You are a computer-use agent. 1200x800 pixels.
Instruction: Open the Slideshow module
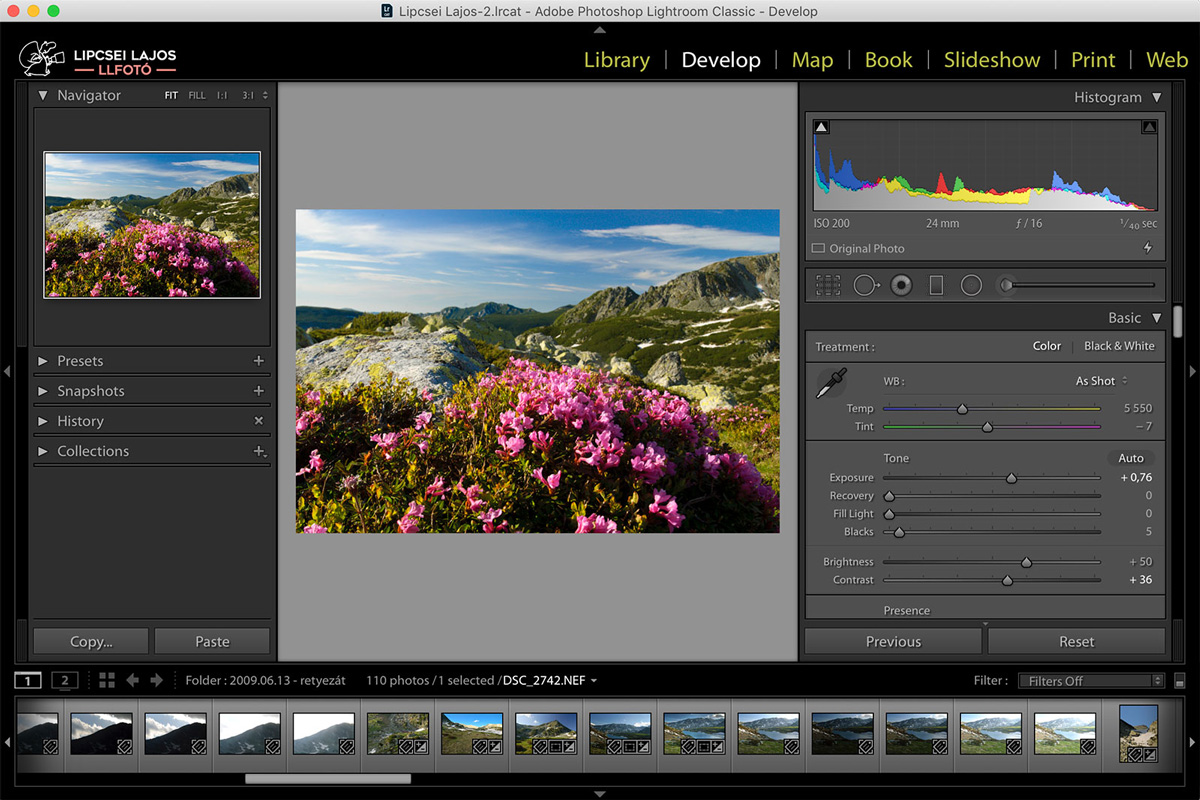pyautogui.click(x=991, y=60)
